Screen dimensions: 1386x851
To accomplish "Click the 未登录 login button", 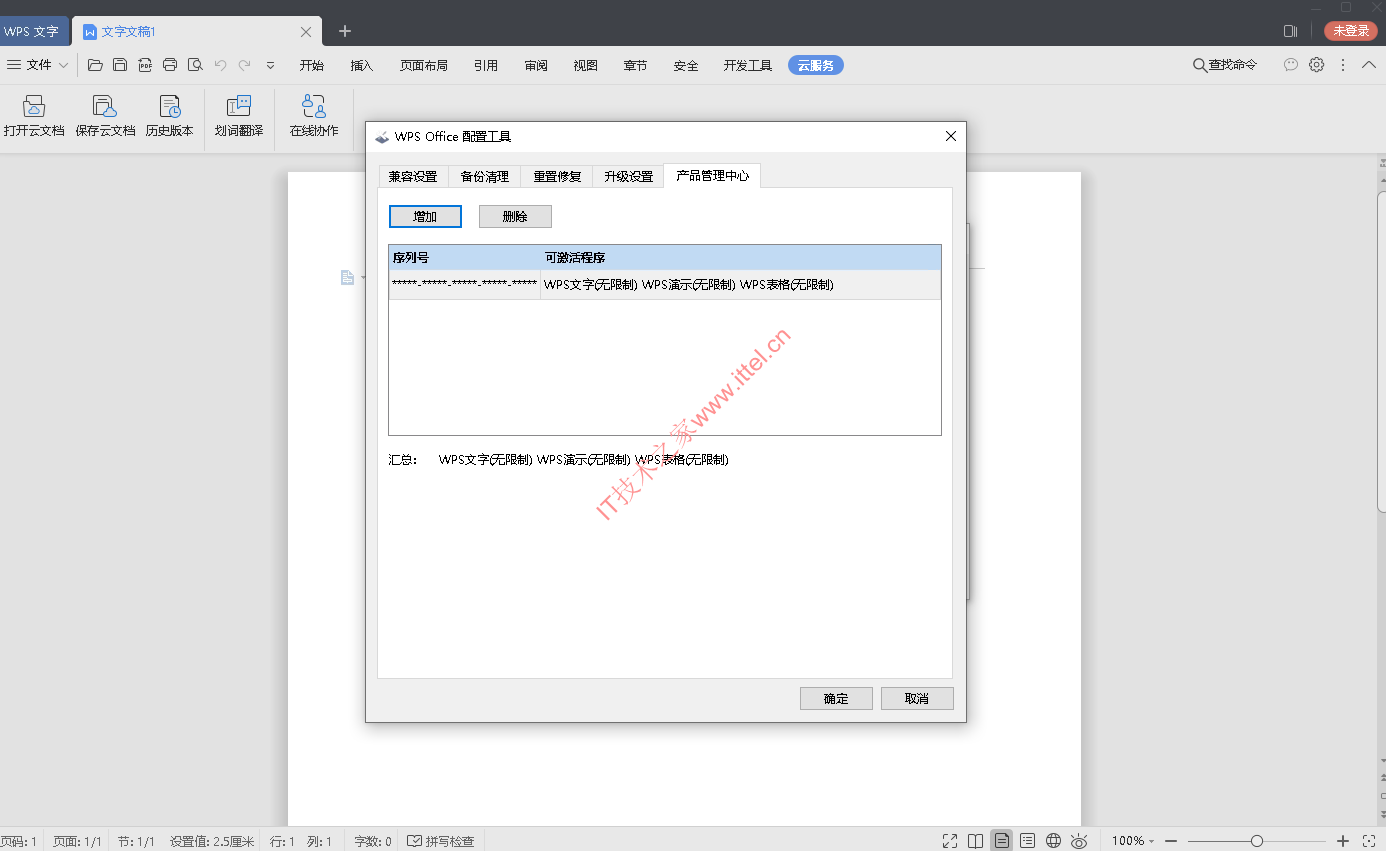I will click(1351, 31).
